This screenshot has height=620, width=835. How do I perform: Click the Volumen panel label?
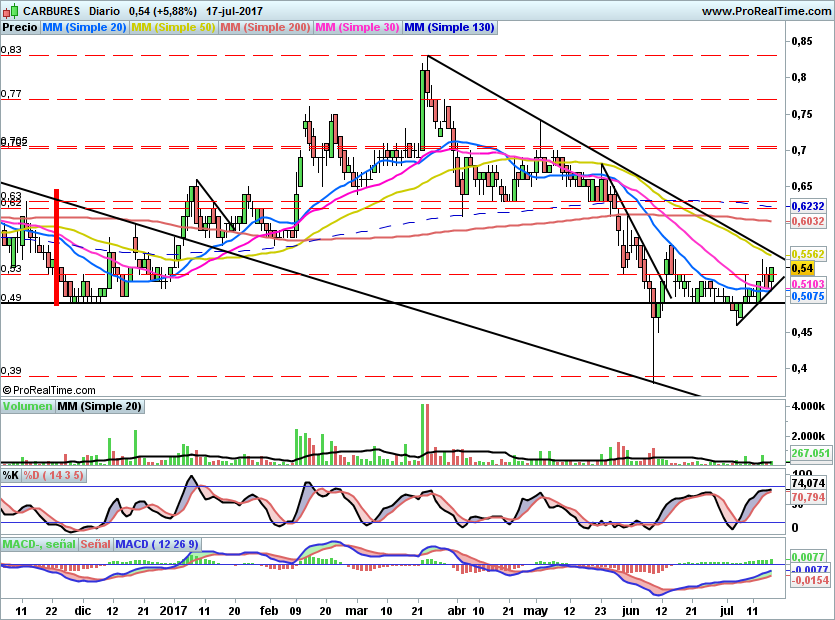click(27, 407)
